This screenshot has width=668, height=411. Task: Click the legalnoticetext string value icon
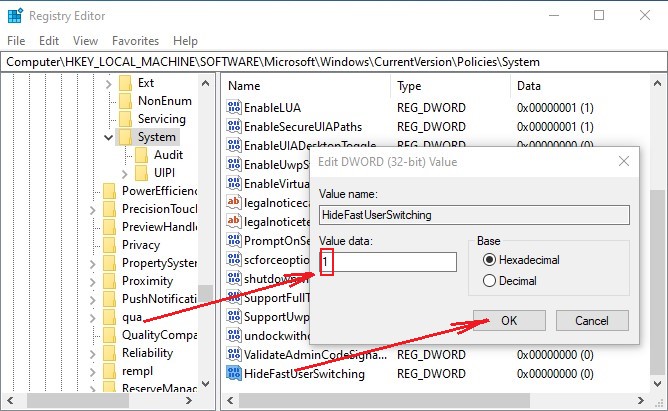pyautogui.click(x=233, y=221)
